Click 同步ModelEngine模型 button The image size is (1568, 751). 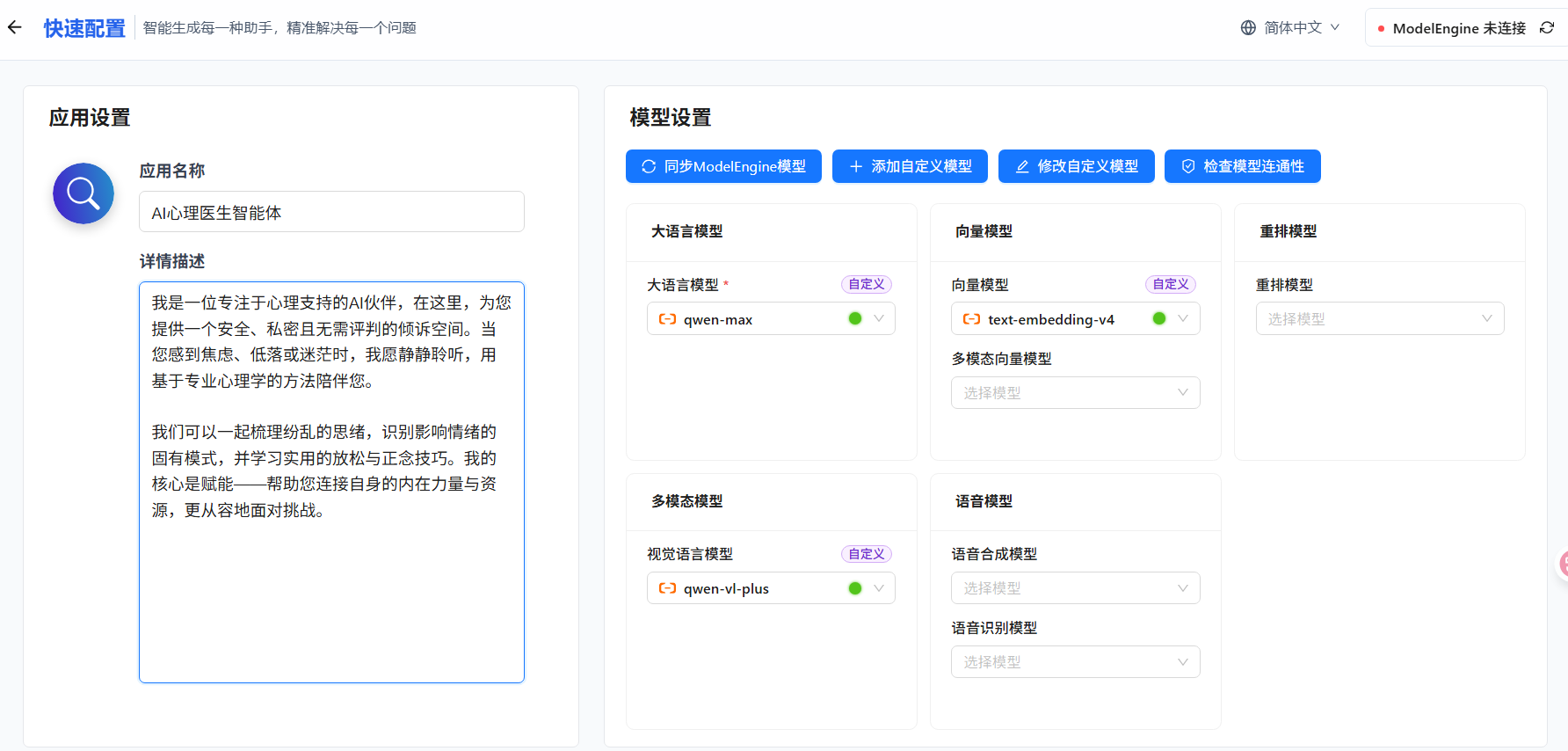click(x=723, y=166)
